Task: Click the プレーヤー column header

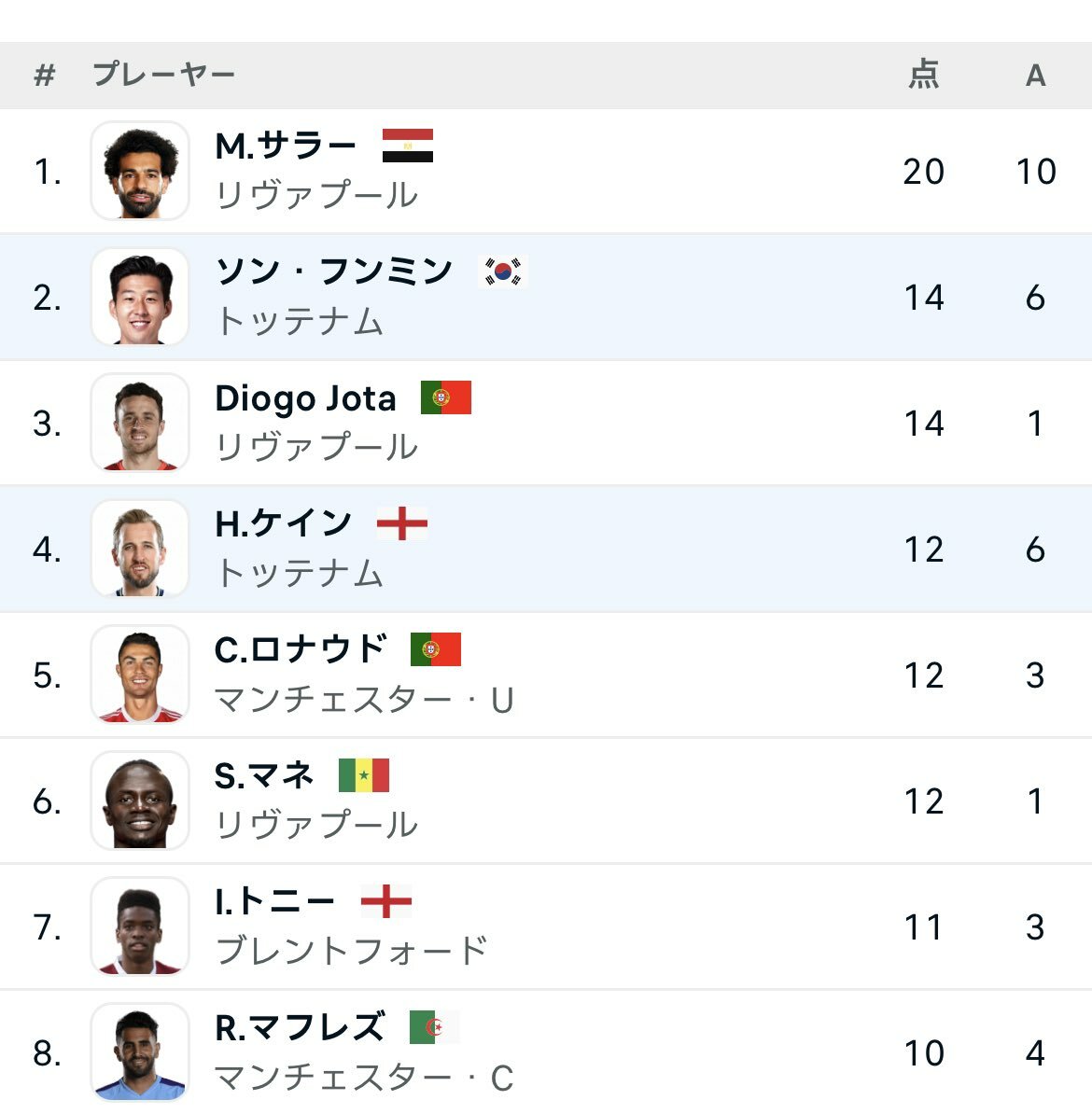Action: click(x=163, y=75)
